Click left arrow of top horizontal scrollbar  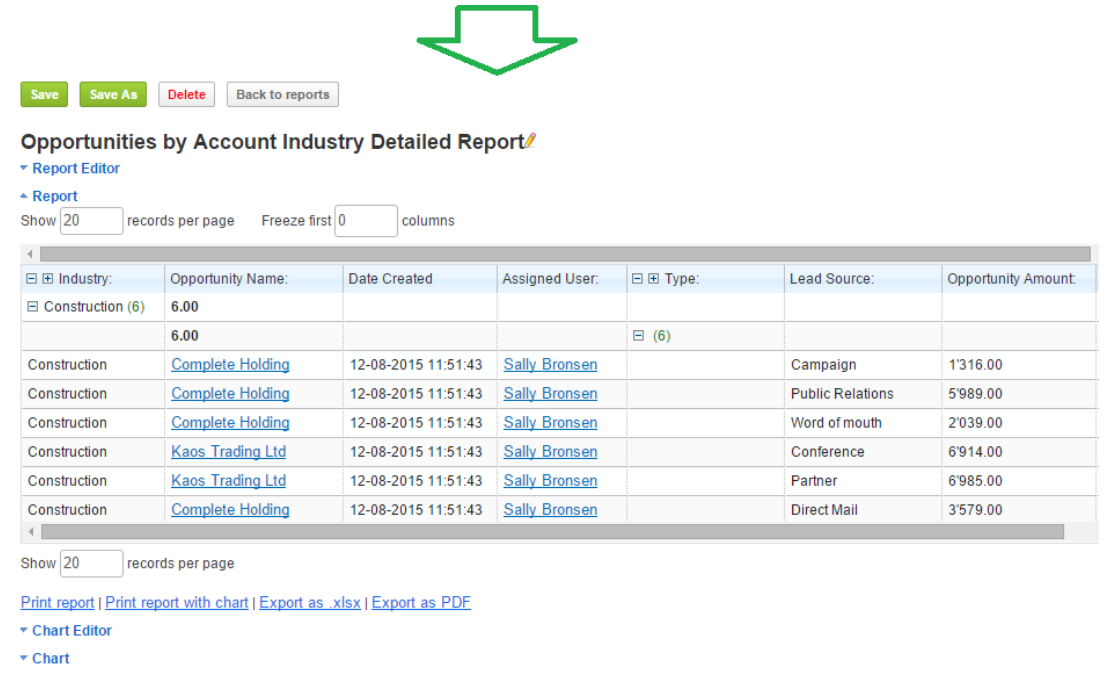coord(30,254)
